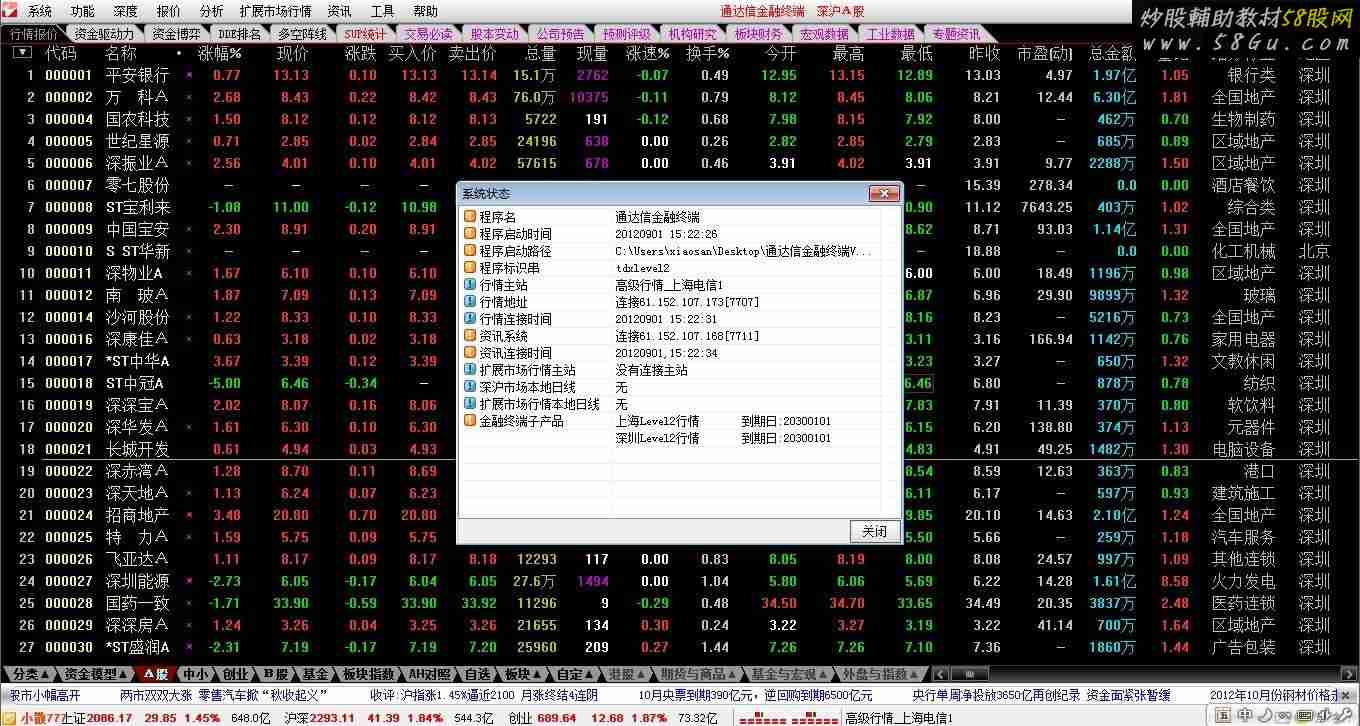Click 行情主站 value 高级行情_上海电信1 in dialog

coord(669,285)
